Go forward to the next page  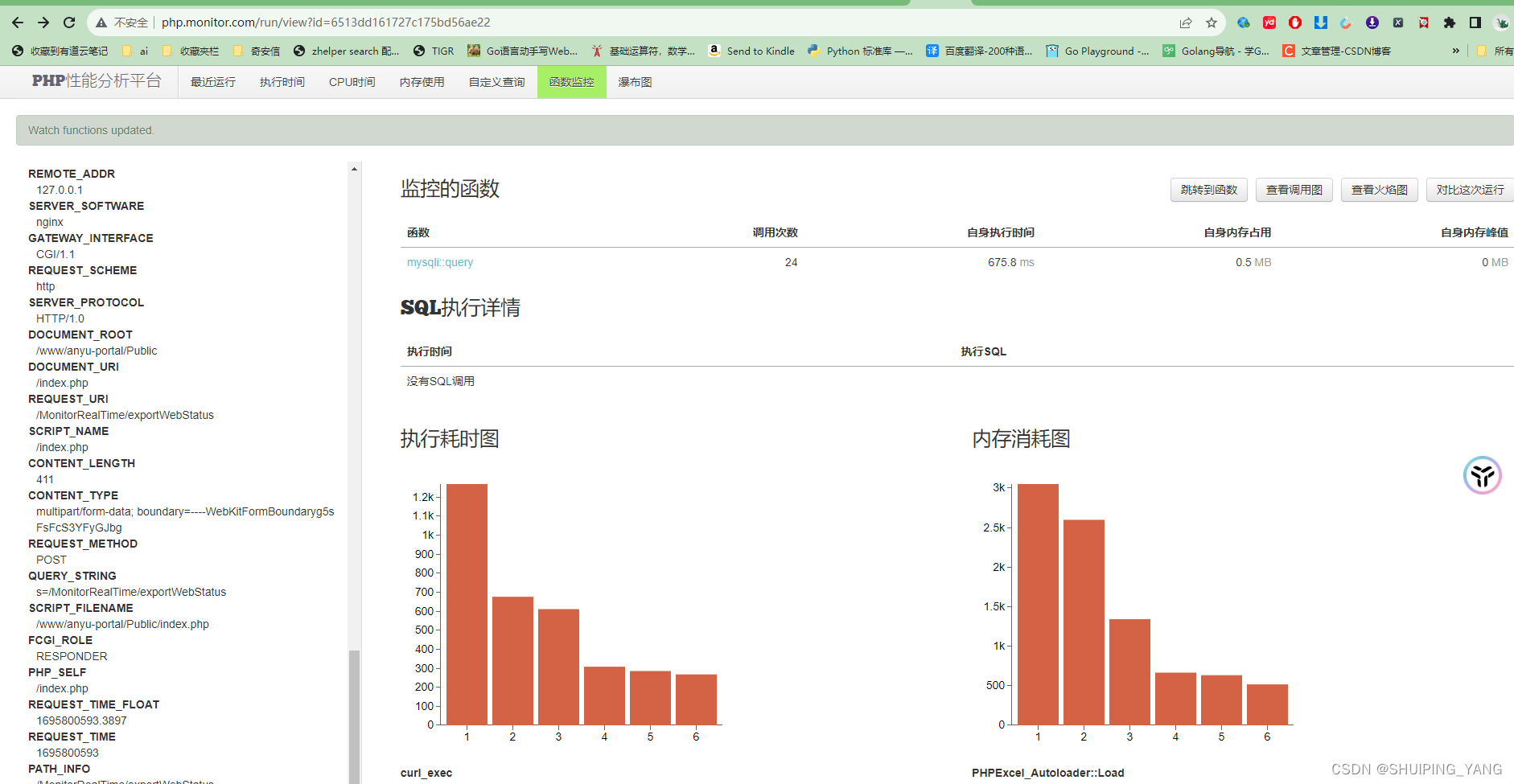pos(43,23)
